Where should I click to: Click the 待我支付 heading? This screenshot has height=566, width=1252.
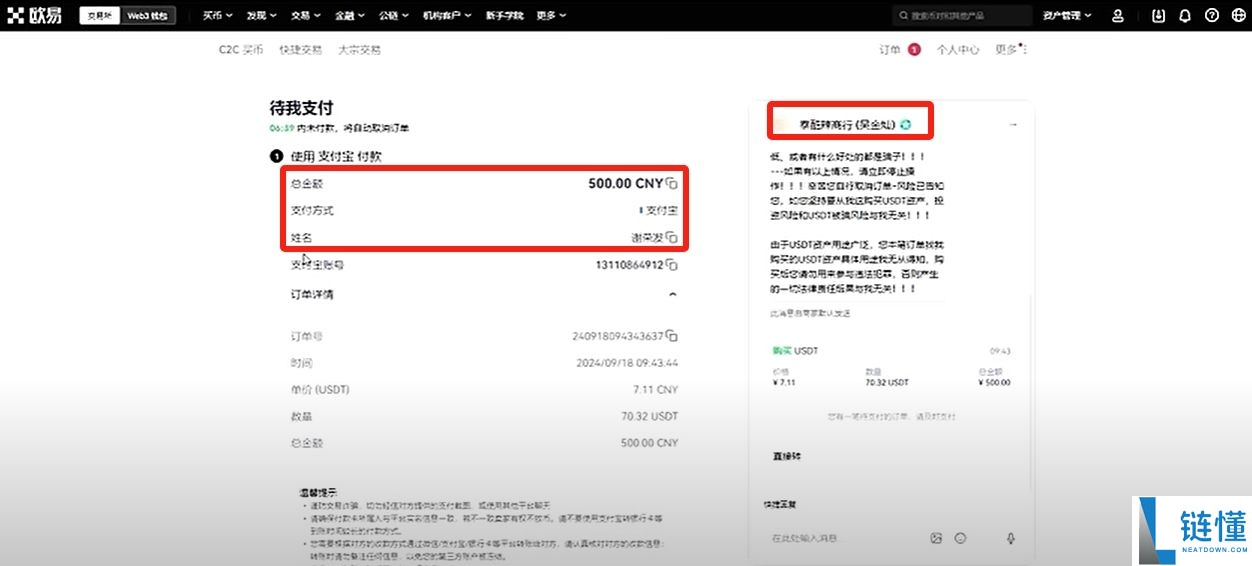[x=301, y=108]
